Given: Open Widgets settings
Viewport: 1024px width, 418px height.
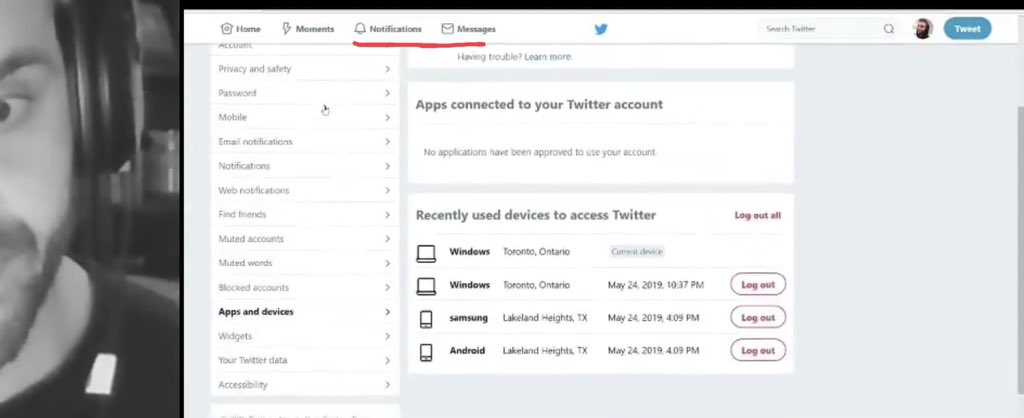Looking at the screenshot, I should point(305,336).
